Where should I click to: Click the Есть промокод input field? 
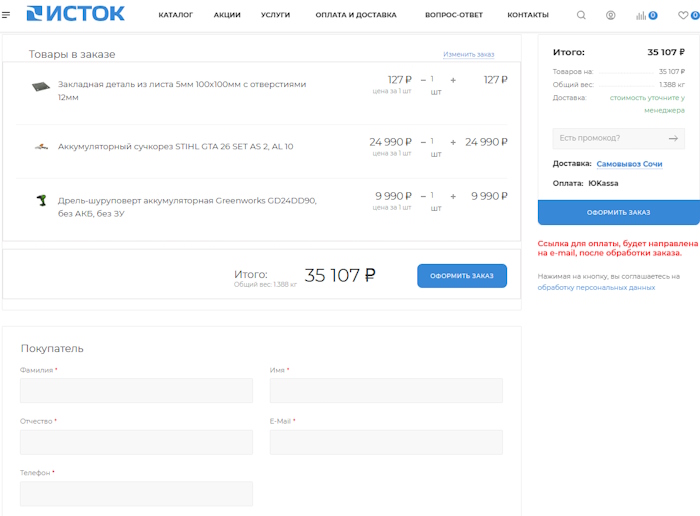pos(606,138)
